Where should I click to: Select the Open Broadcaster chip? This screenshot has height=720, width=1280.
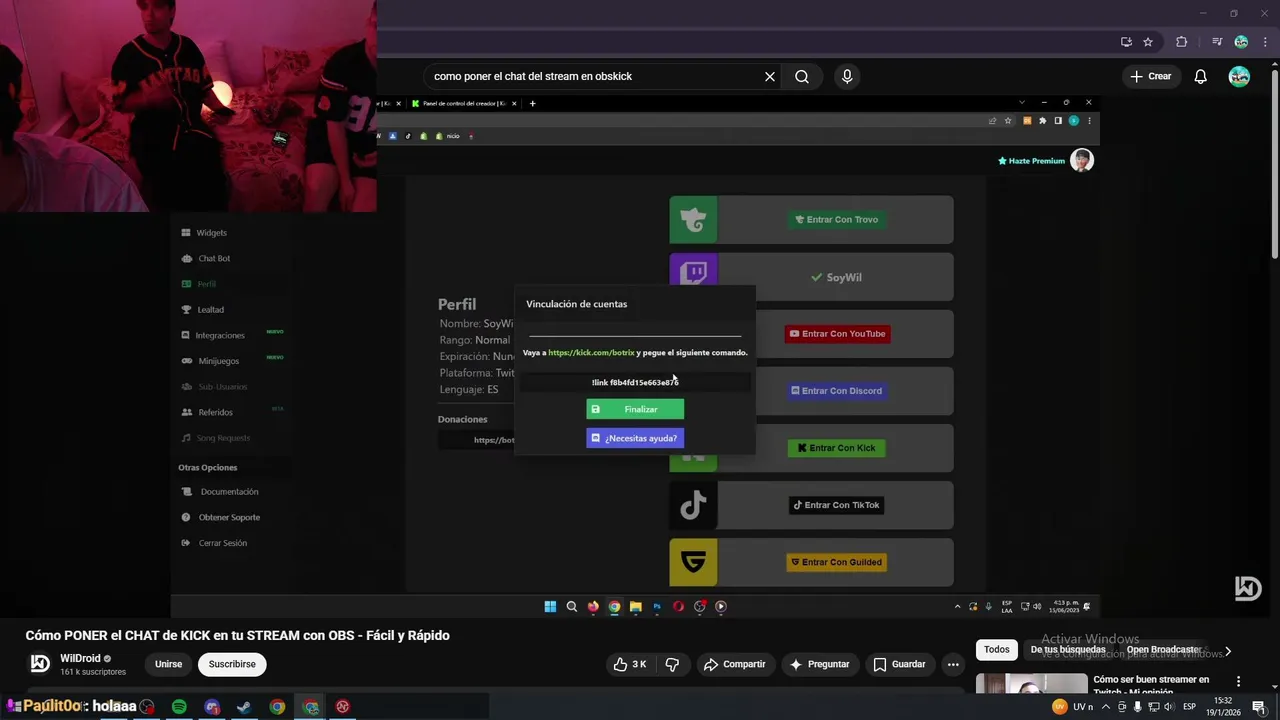pyautogui.click(x=1164, y=650)
